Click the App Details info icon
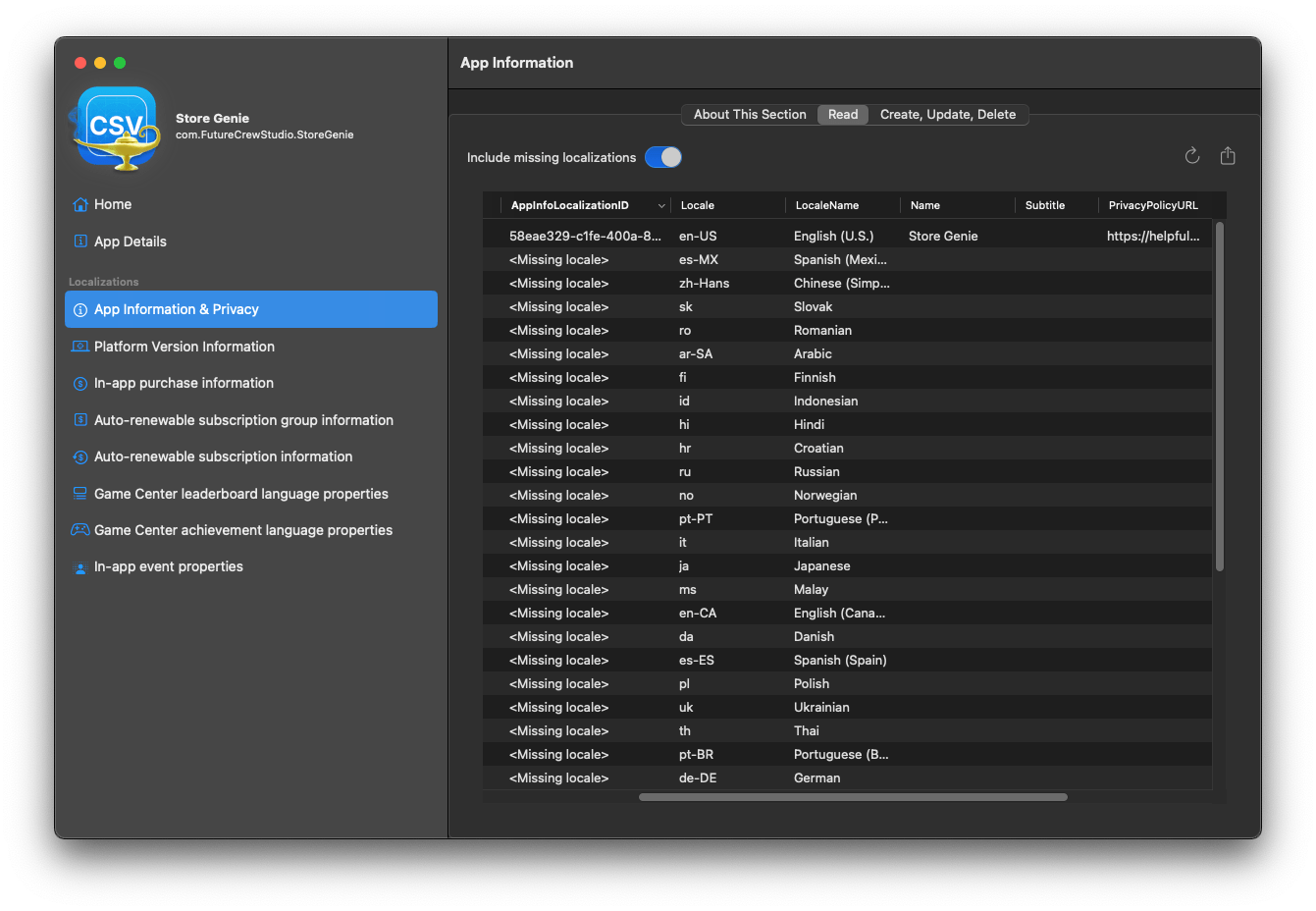This screenshot has height=911, width=1316. [80, 241]
